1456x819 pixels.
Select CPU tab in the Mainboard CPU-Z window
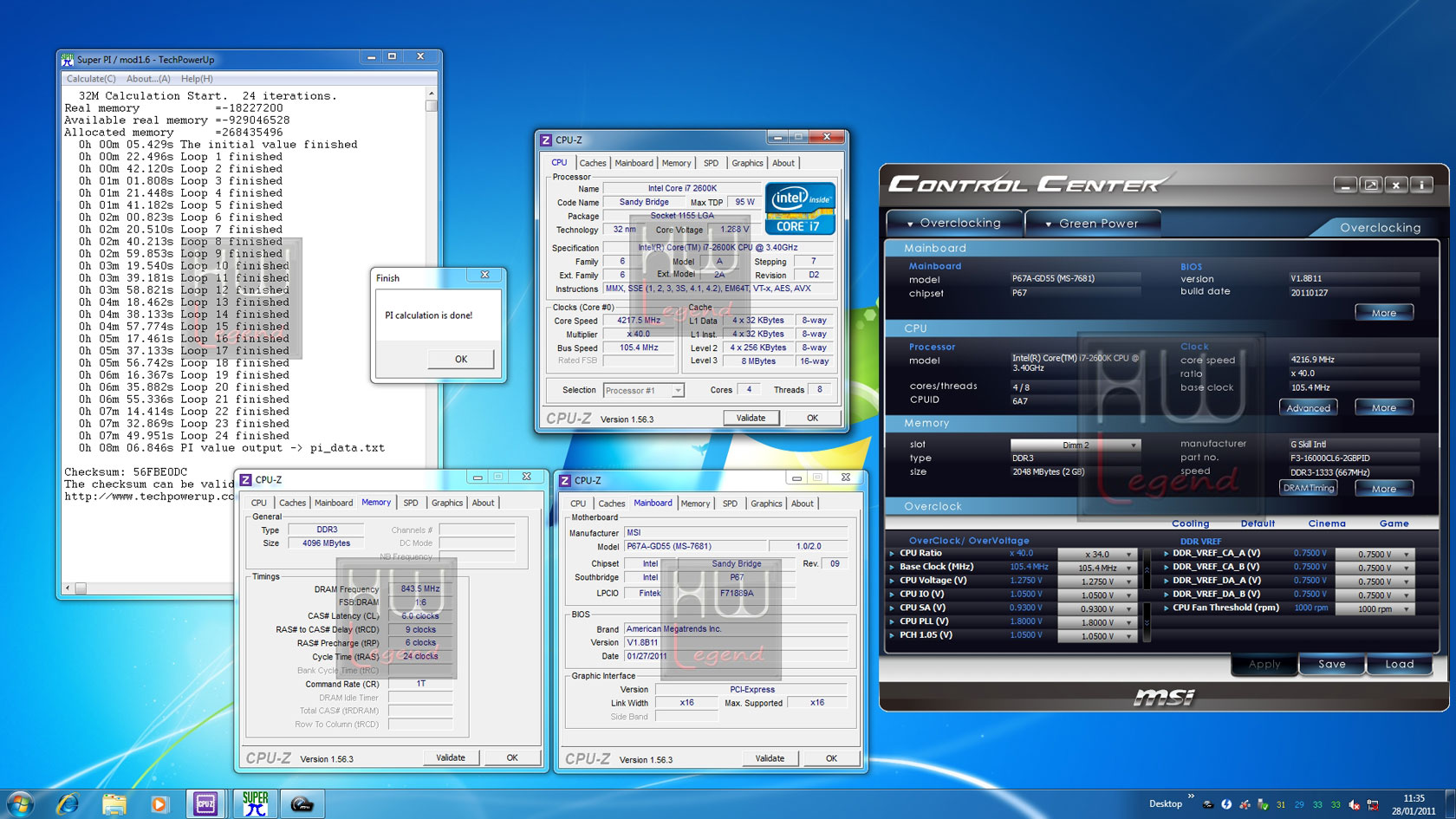[578, 504]
